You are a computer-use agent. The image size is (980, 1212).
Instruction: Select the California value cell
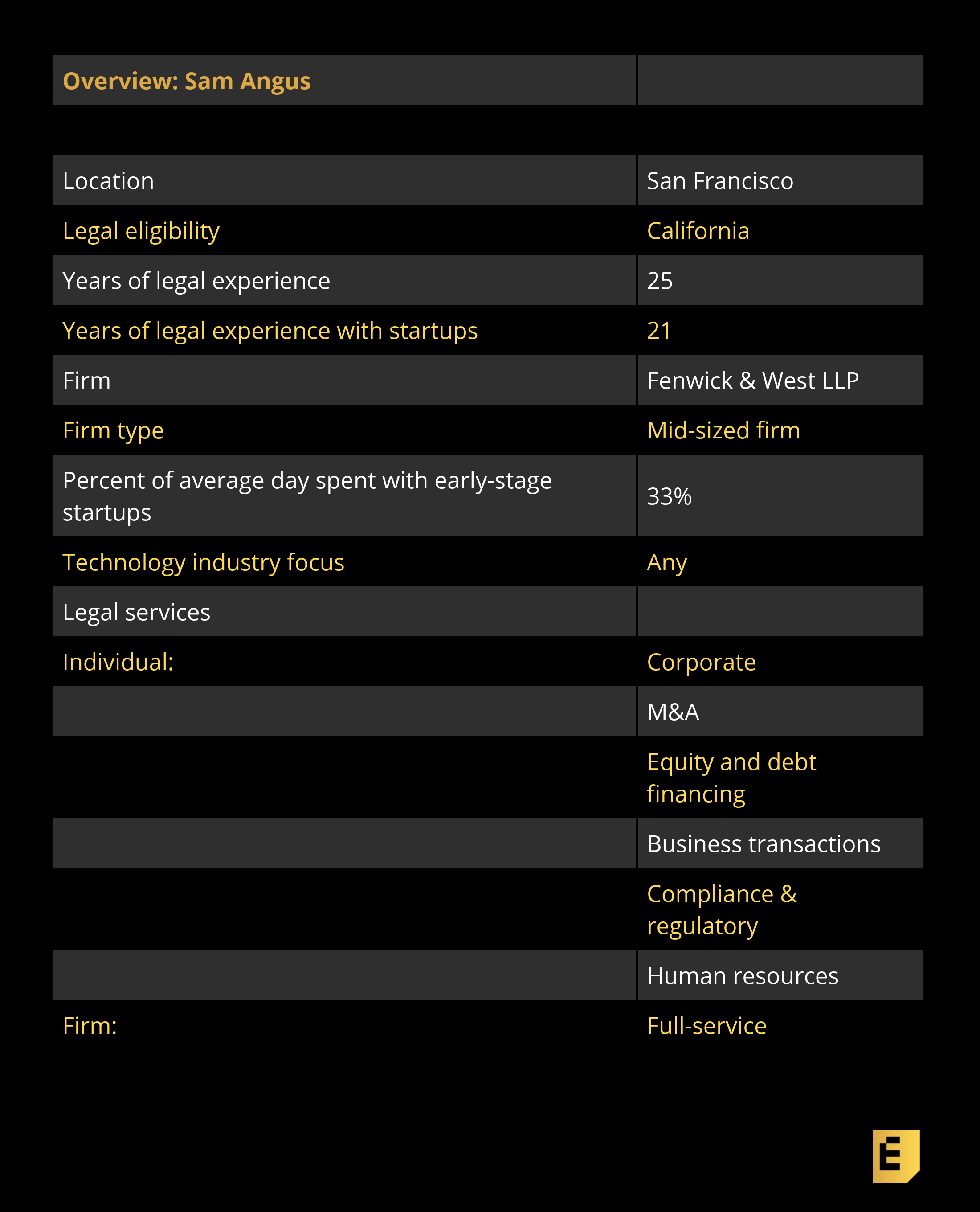point(698,231)
